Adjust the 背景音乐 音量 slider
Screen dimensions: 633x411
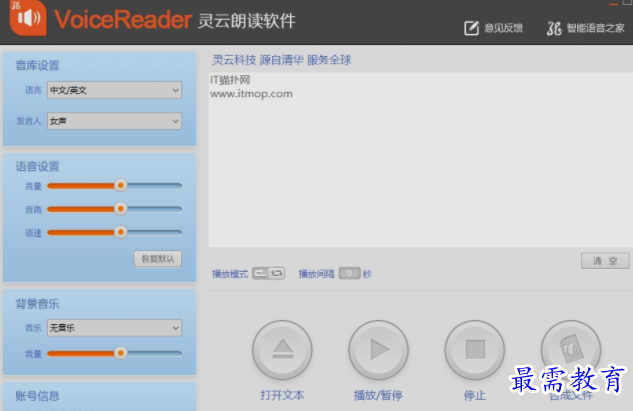[x=120, y=353]
